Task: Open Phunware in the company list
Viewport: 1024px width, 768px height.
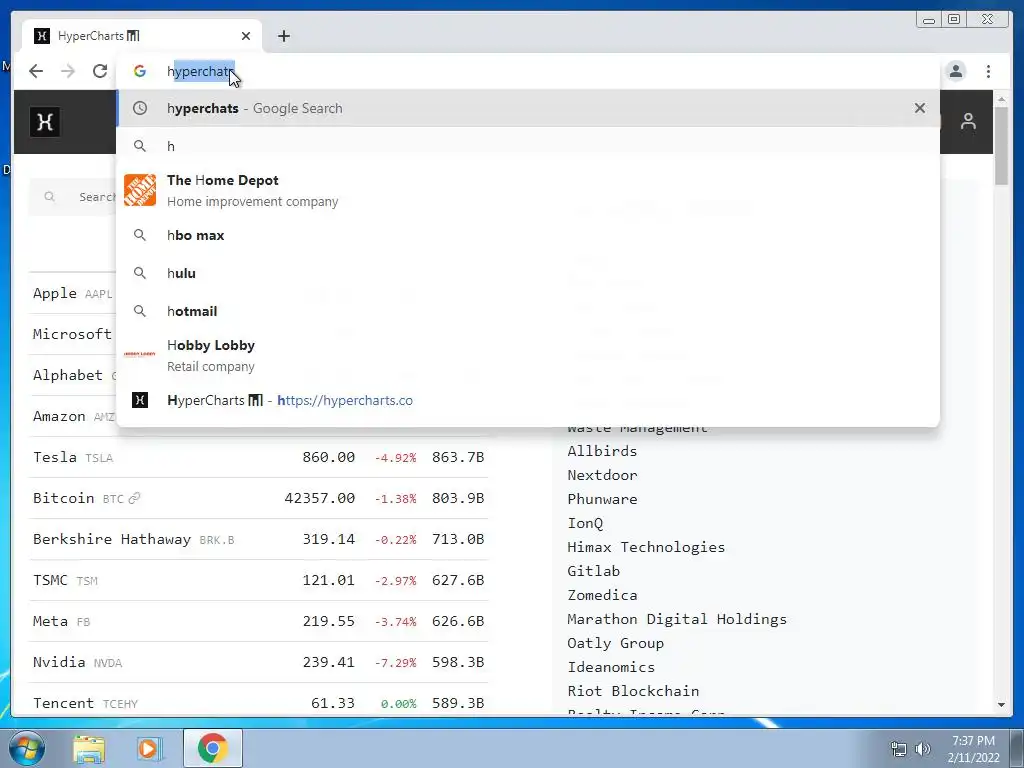Action: pyautogui.click(x=602, y=500)
